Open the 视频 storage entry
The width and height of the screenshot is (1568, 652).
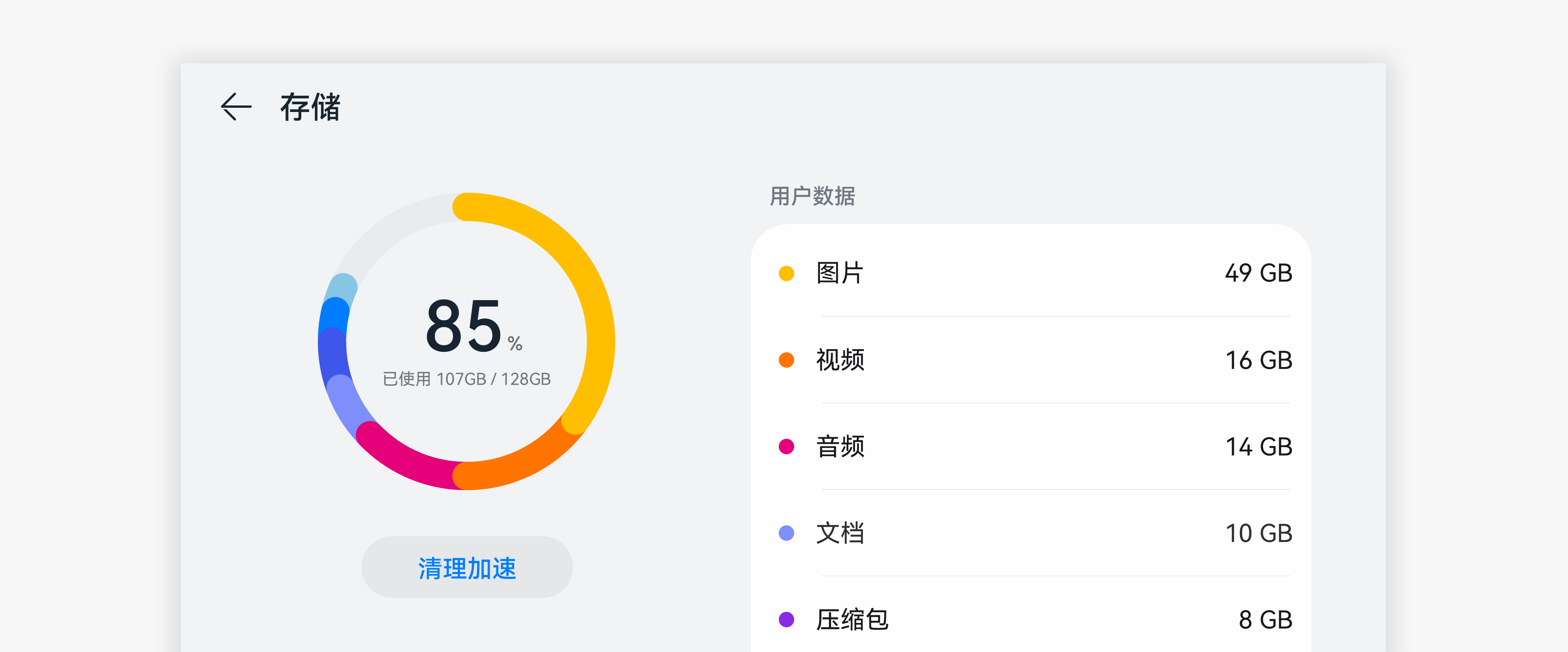click(x=840, y=360)
